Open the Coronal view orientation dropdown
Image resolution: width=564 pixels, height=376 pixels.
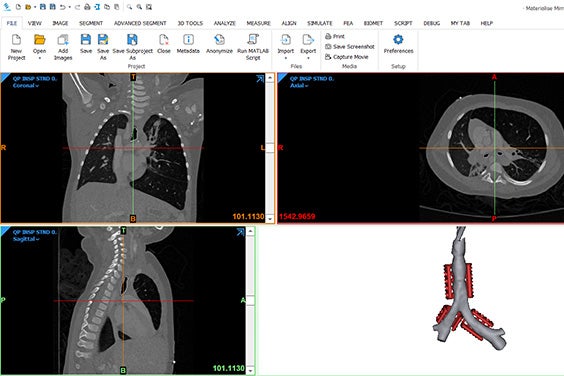click(26, 86)
